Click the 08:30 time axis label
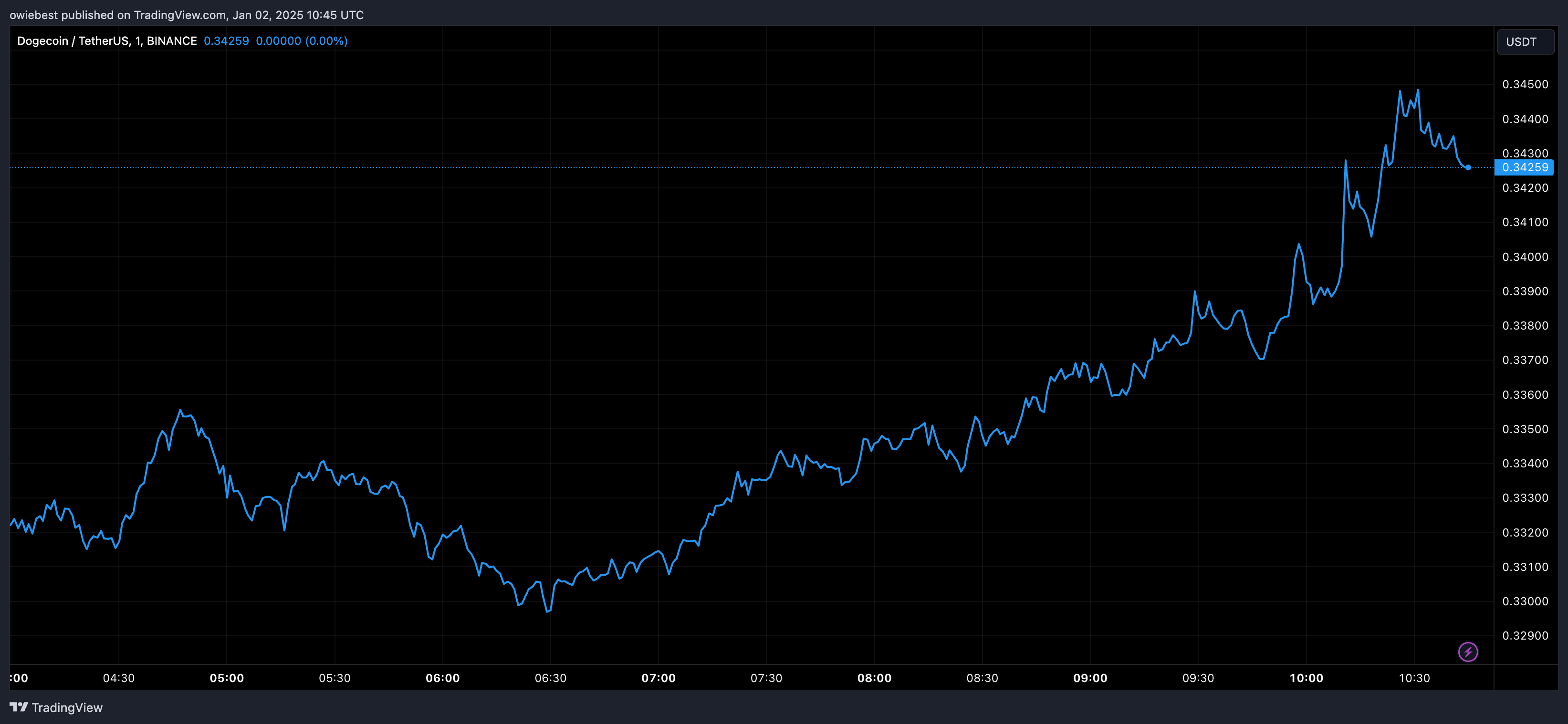Viewport: 1568px width, 724px height. (x=982, y=678)
